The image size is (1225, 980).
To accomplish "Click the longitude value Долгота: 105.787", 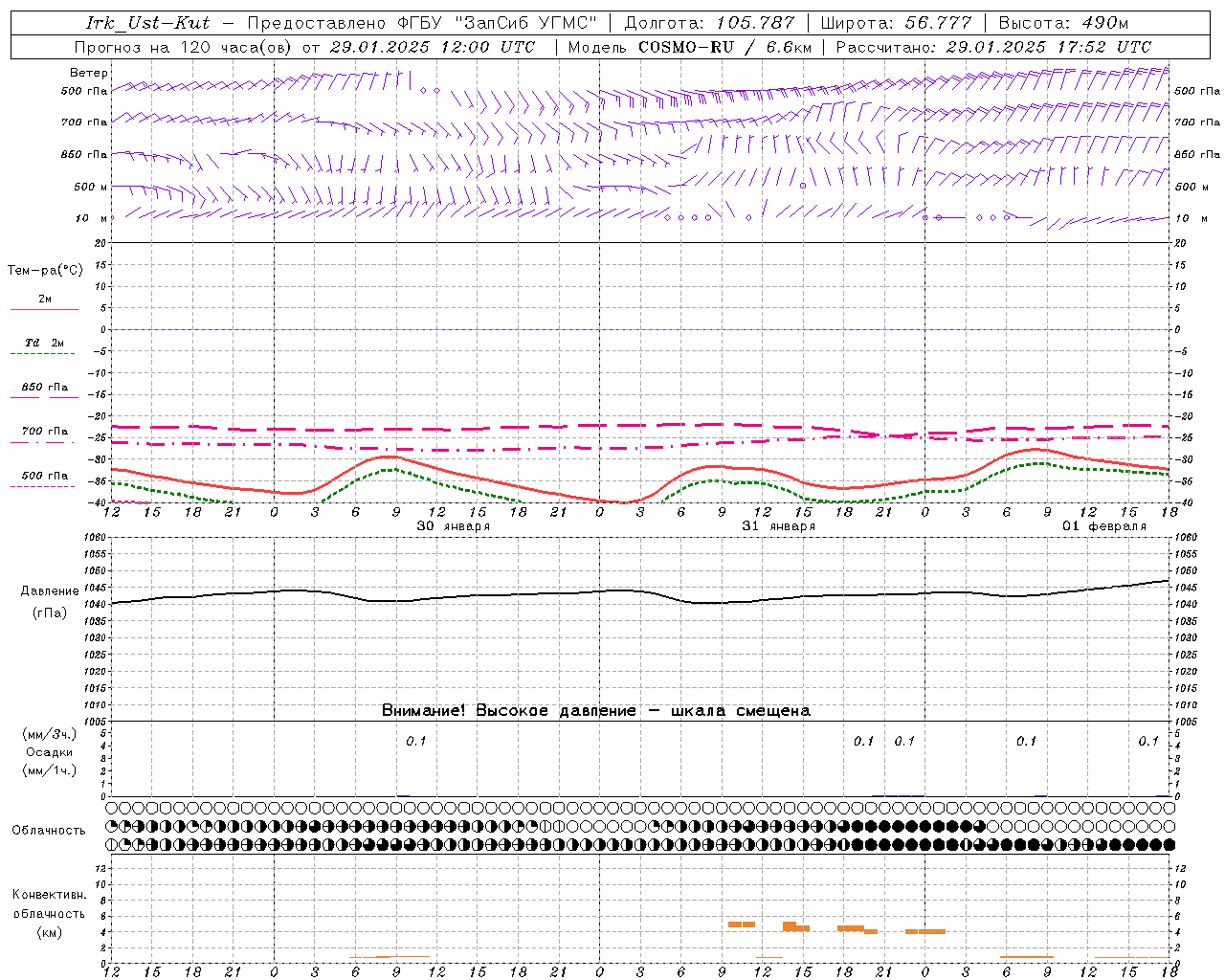I will click(710, 23).
